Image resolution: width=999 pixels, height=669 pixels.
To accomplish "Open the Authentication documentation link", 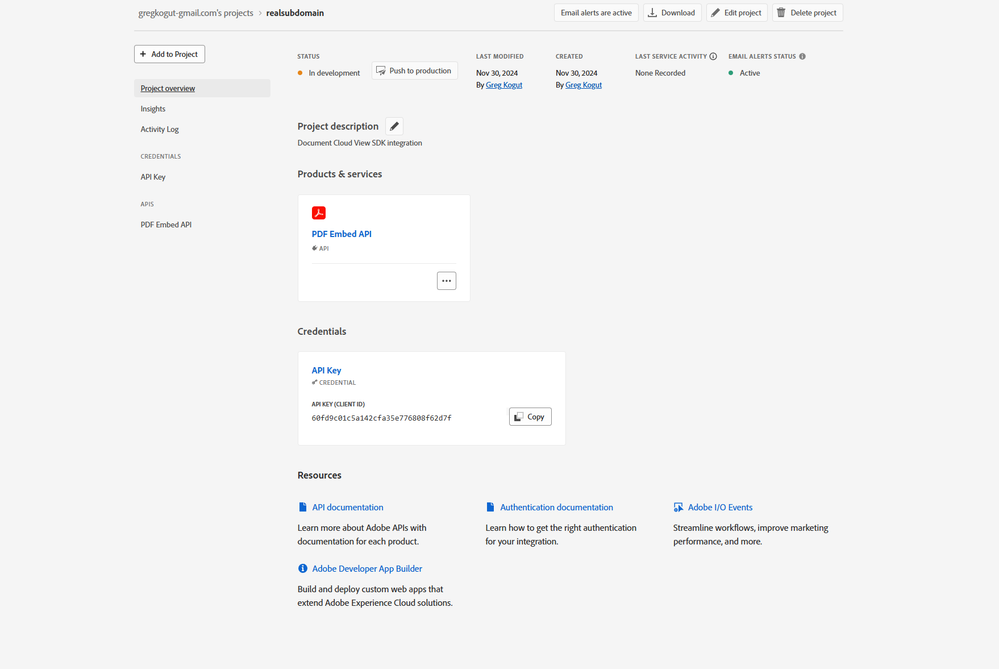I will (557, 507).
